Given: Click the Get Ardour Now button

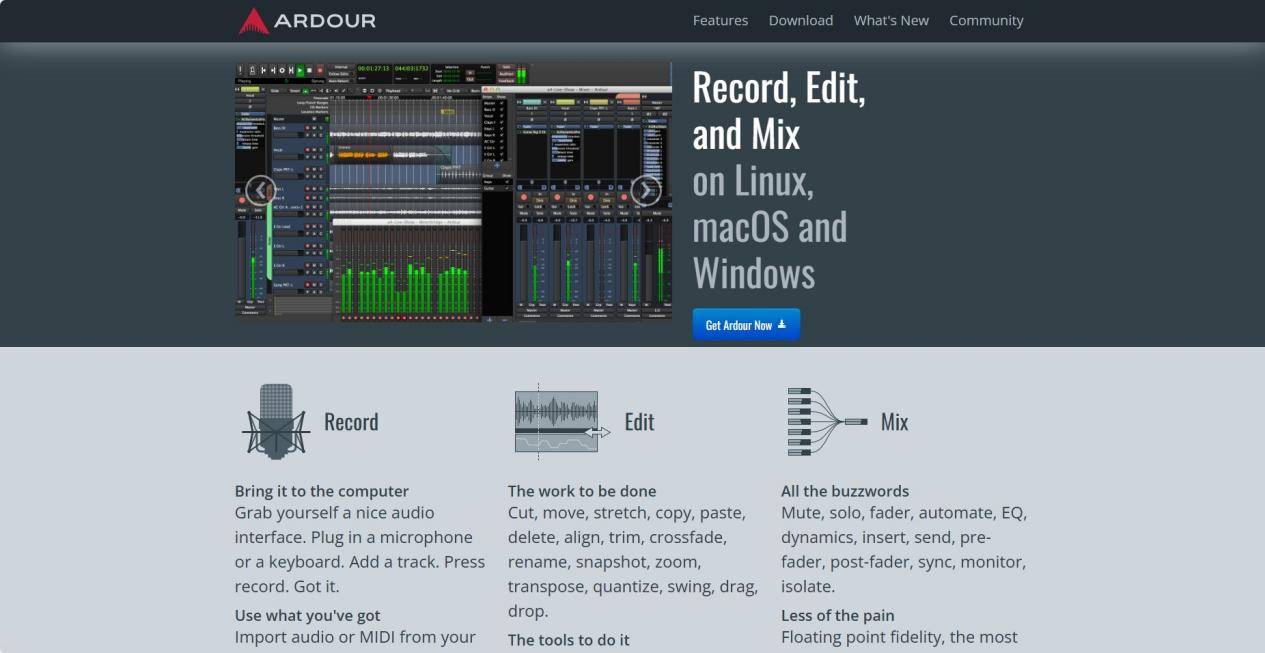Looking at the screenshot, I should click(746, 325).
